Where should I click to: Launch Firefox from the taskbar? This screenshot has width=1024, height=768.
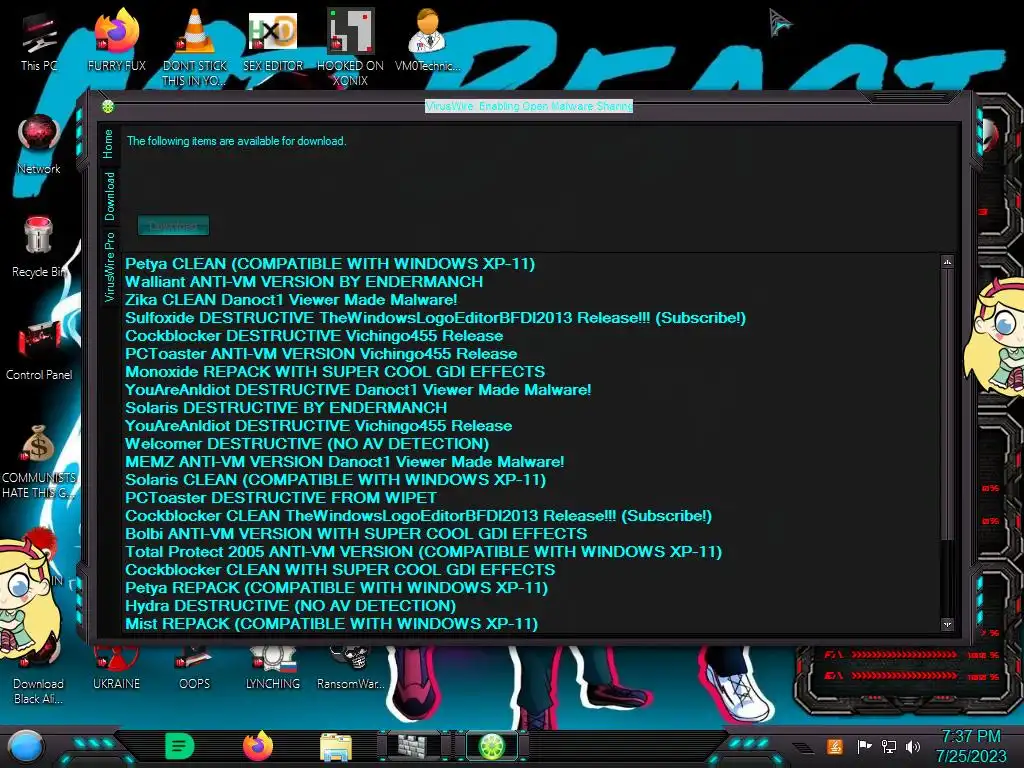[258, 746]
